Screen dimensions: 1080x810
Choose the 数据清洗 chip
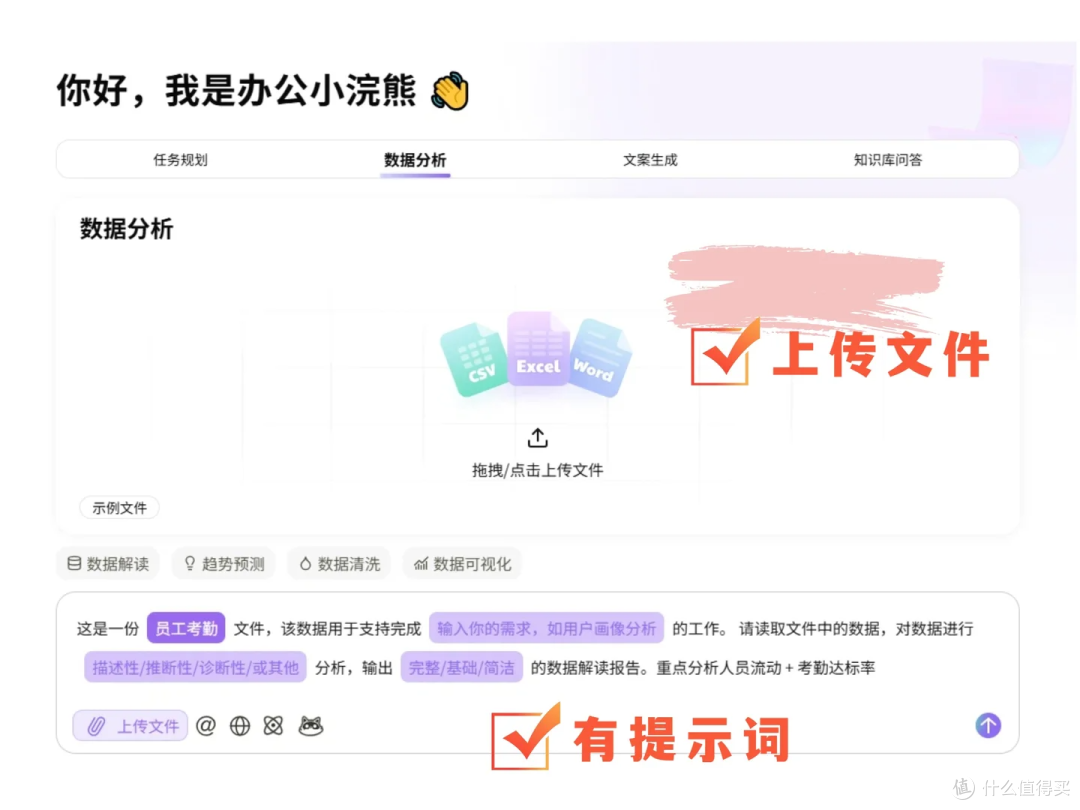point(340,564)
